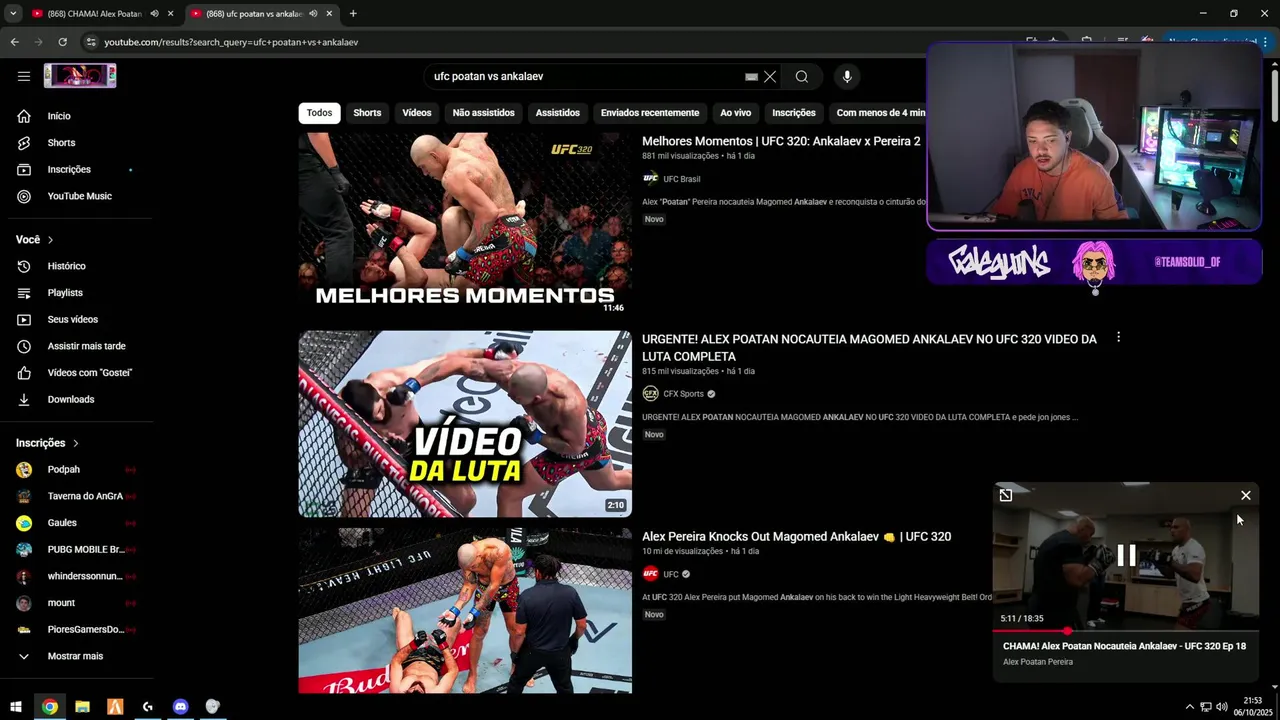Select the Inscrições filter chip
Screen dimensions: 1280x720
click(x=794, y=113)
